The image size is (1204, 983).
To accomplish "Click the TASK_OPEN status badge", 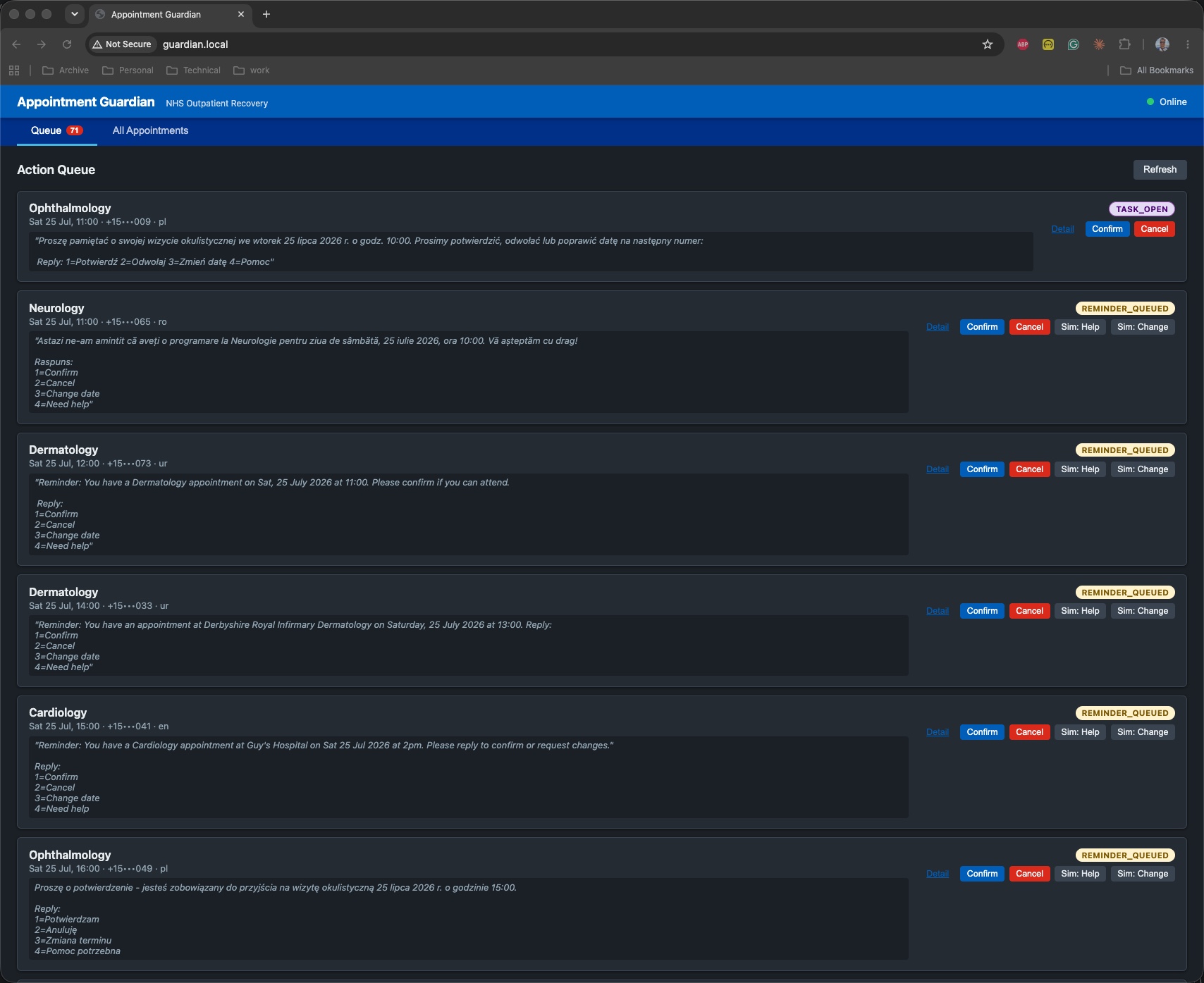I will tap(1141, 209).
